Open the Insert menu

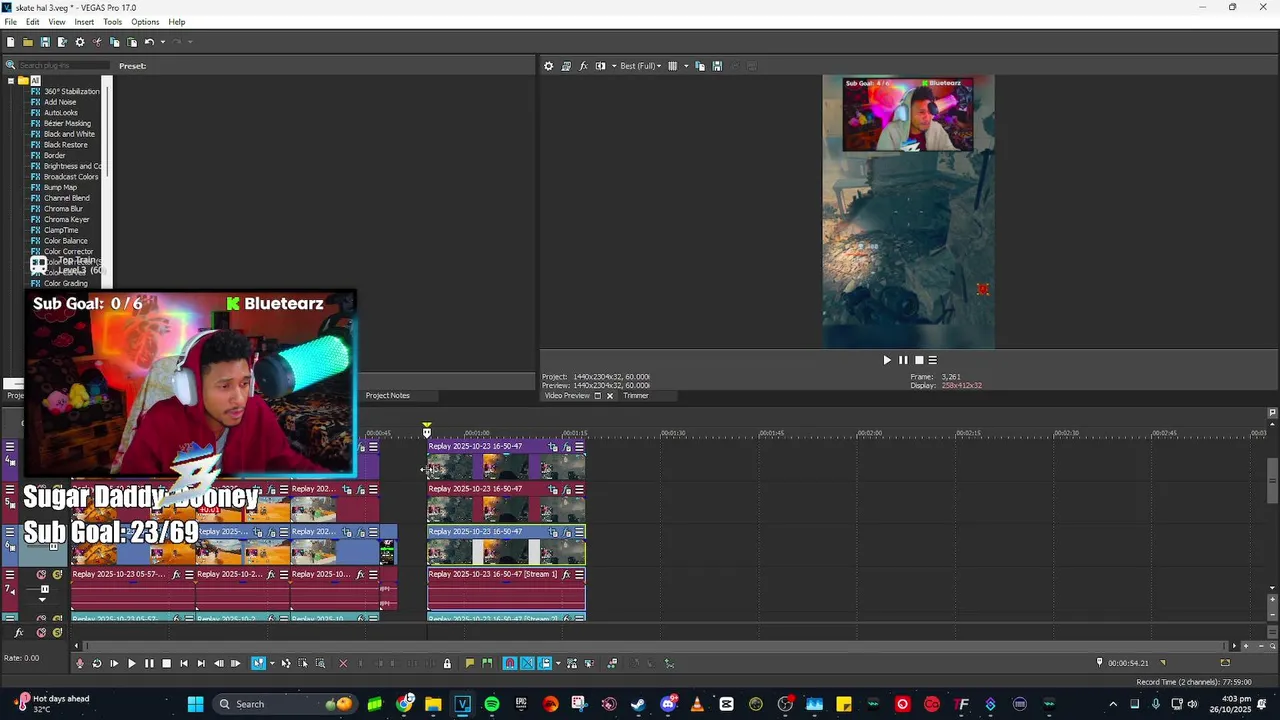point(84,22)
